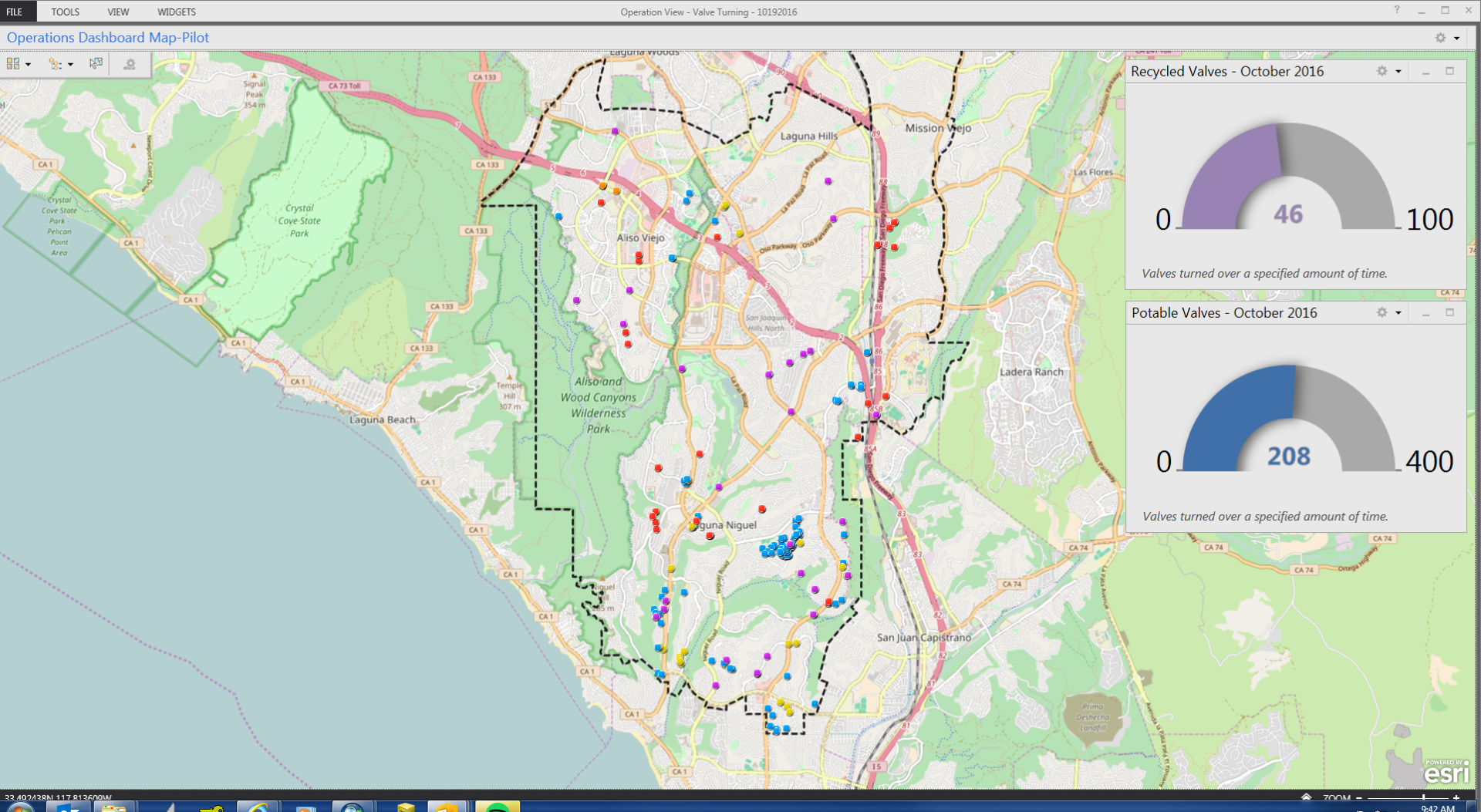This screenshot has height=812, width=1481.
Task: Open Recycled Valves widget settings dropdown
Action: [x=1388, y=71]
